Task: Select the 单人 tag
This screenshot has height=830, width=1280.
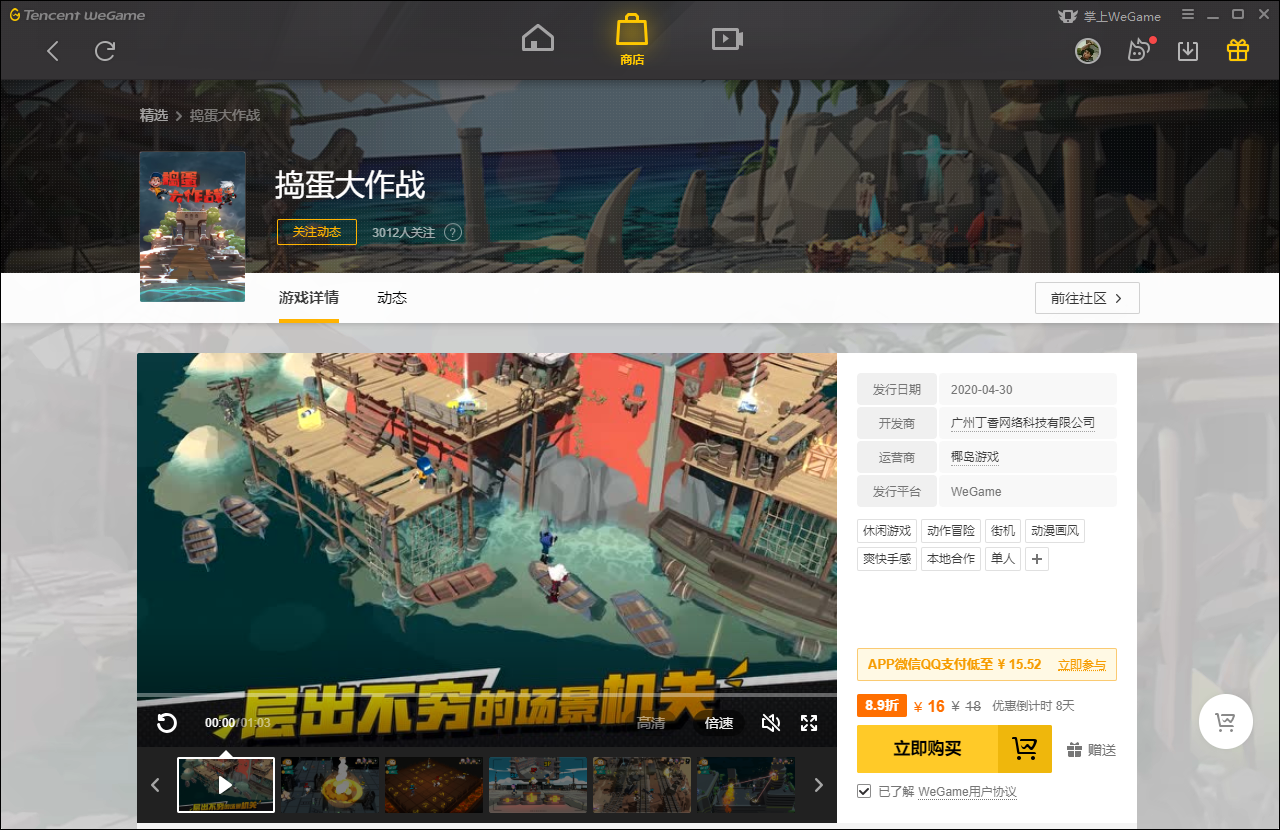Action: [x=1003, y=559]
